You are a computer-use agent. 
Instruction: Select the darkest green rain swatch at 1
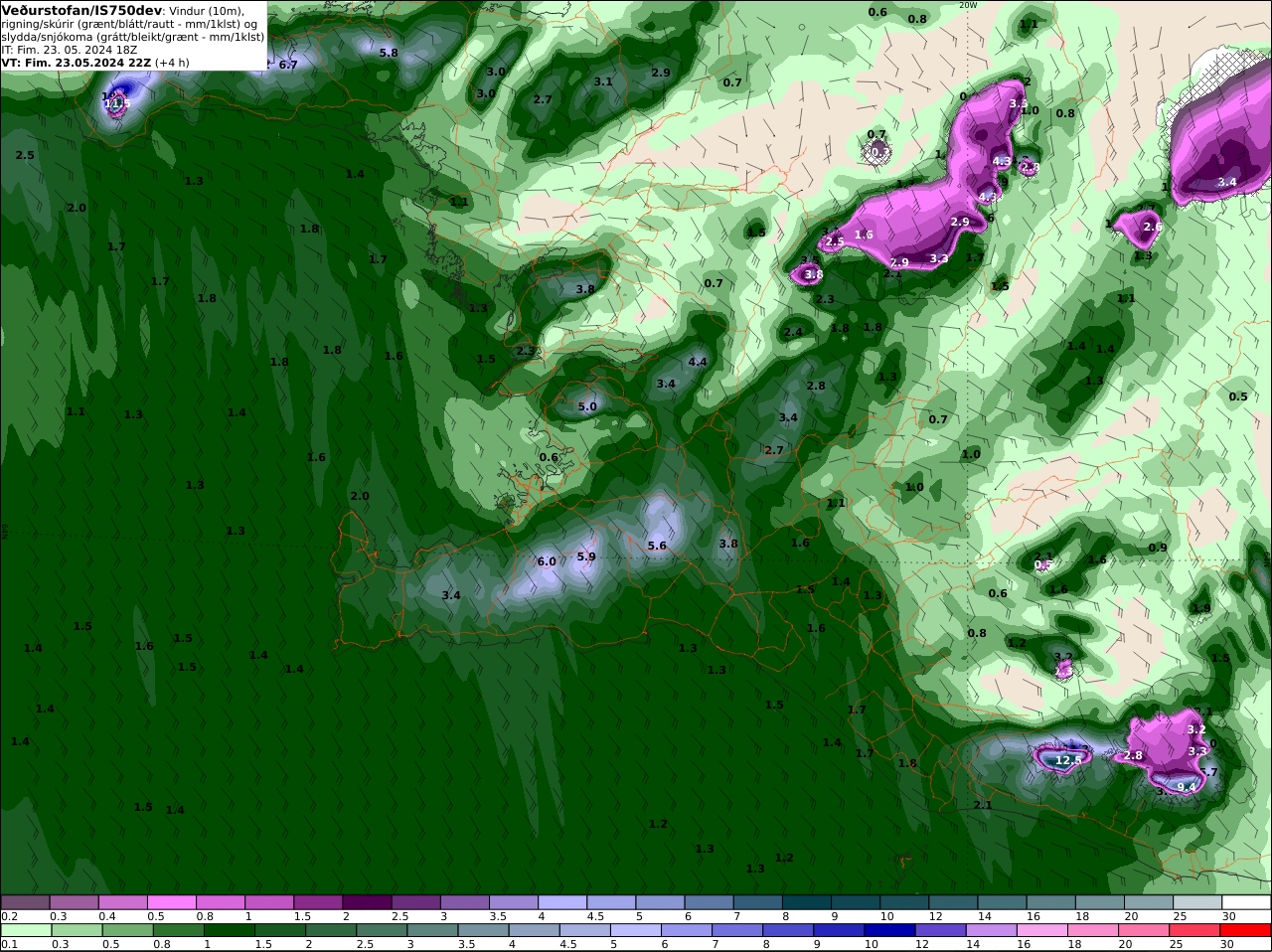pos(229,930)
